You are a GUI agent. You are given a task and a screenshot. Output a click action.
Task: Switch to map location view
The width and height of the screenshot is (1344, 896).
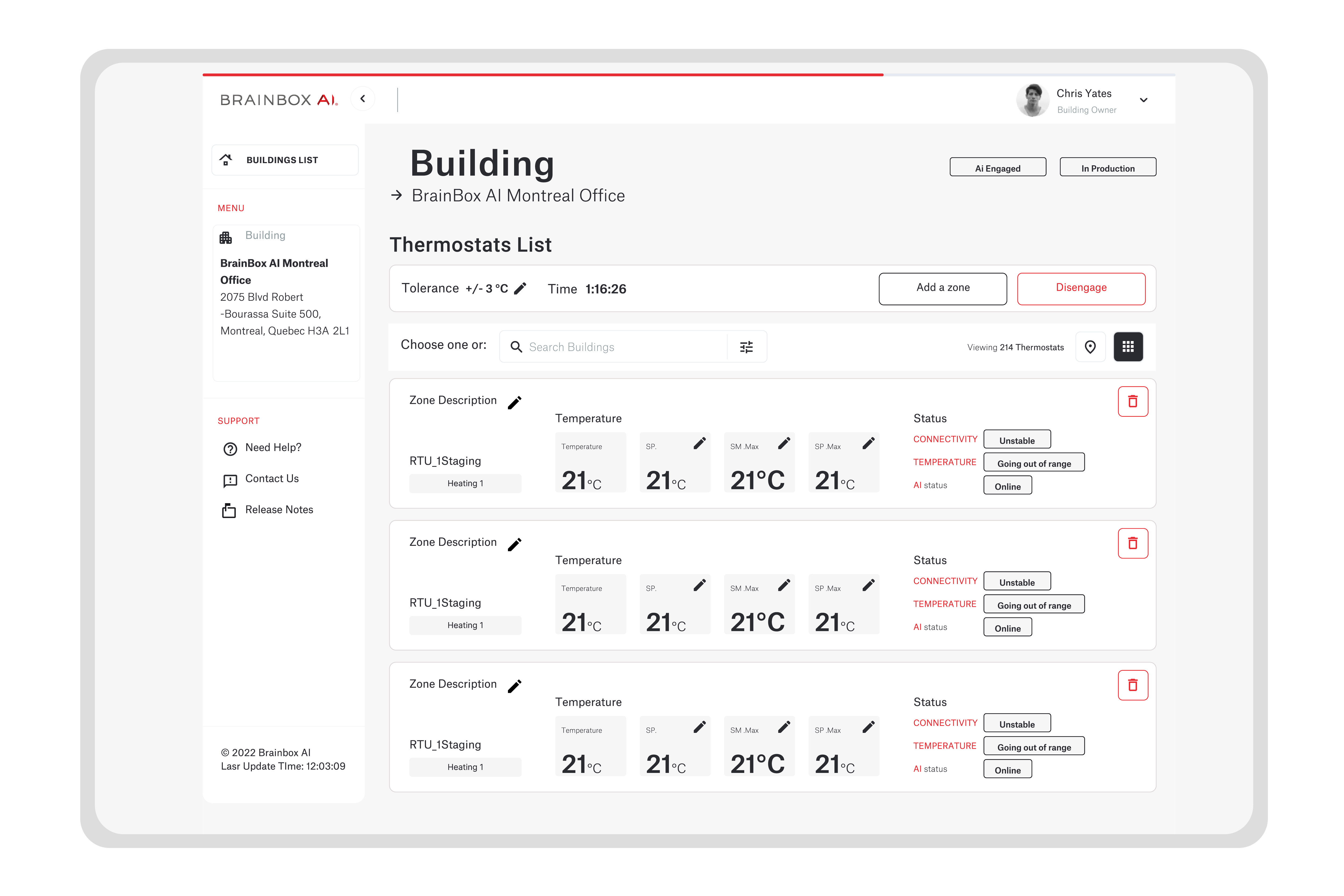(1090, 347)
